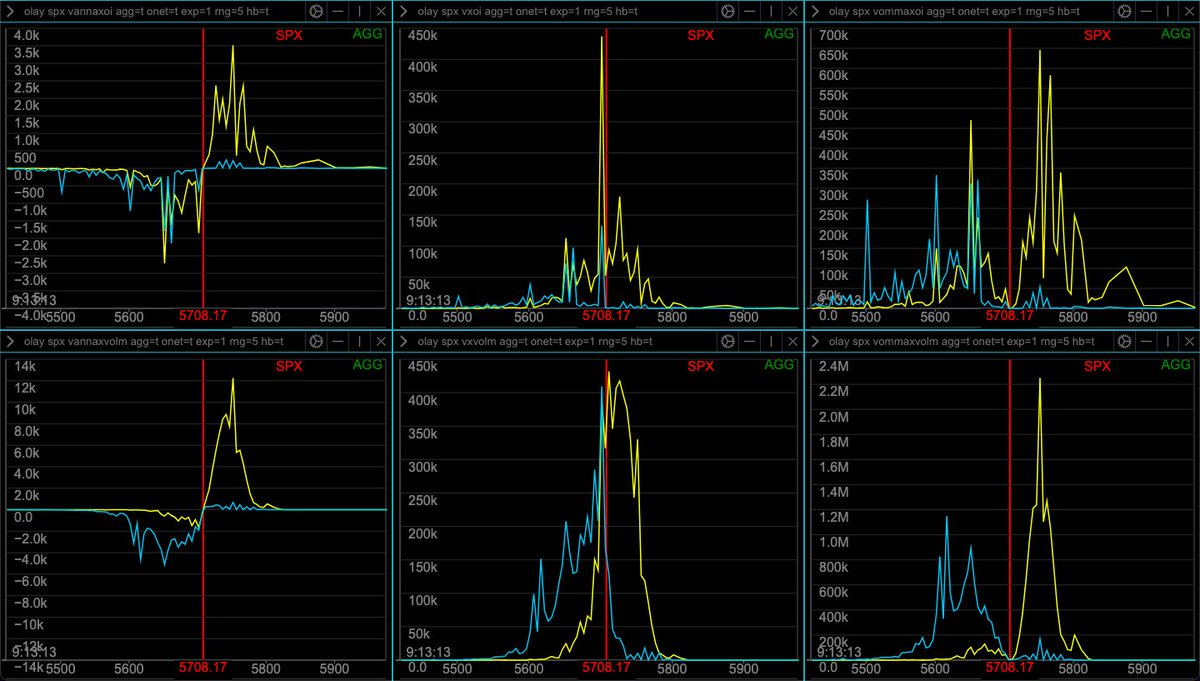Click the red SPX label in vxoi chart
Viewport: 1200px width, 681px height.
(x=701, y=35)
